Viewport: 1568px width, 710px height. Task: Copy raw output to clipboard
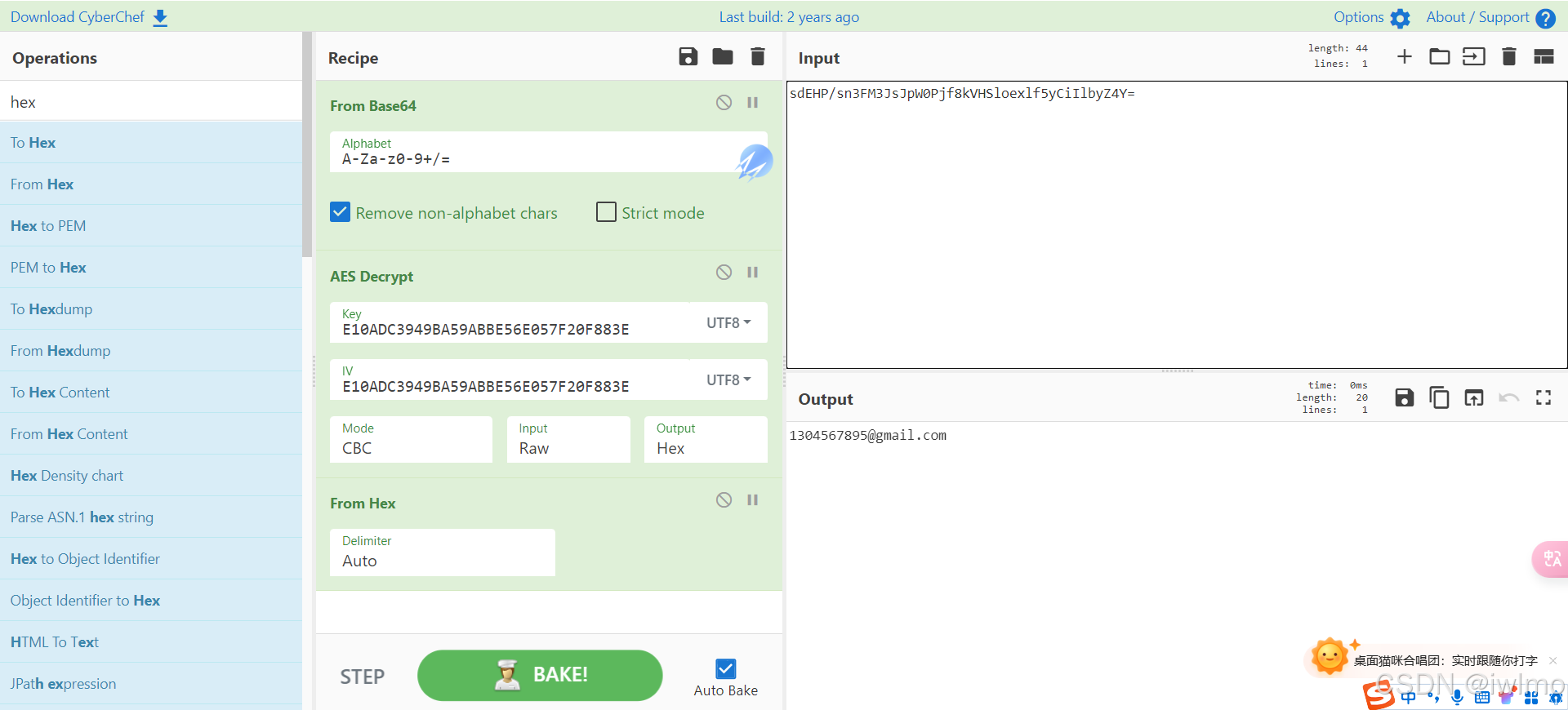click(1439, 397)
